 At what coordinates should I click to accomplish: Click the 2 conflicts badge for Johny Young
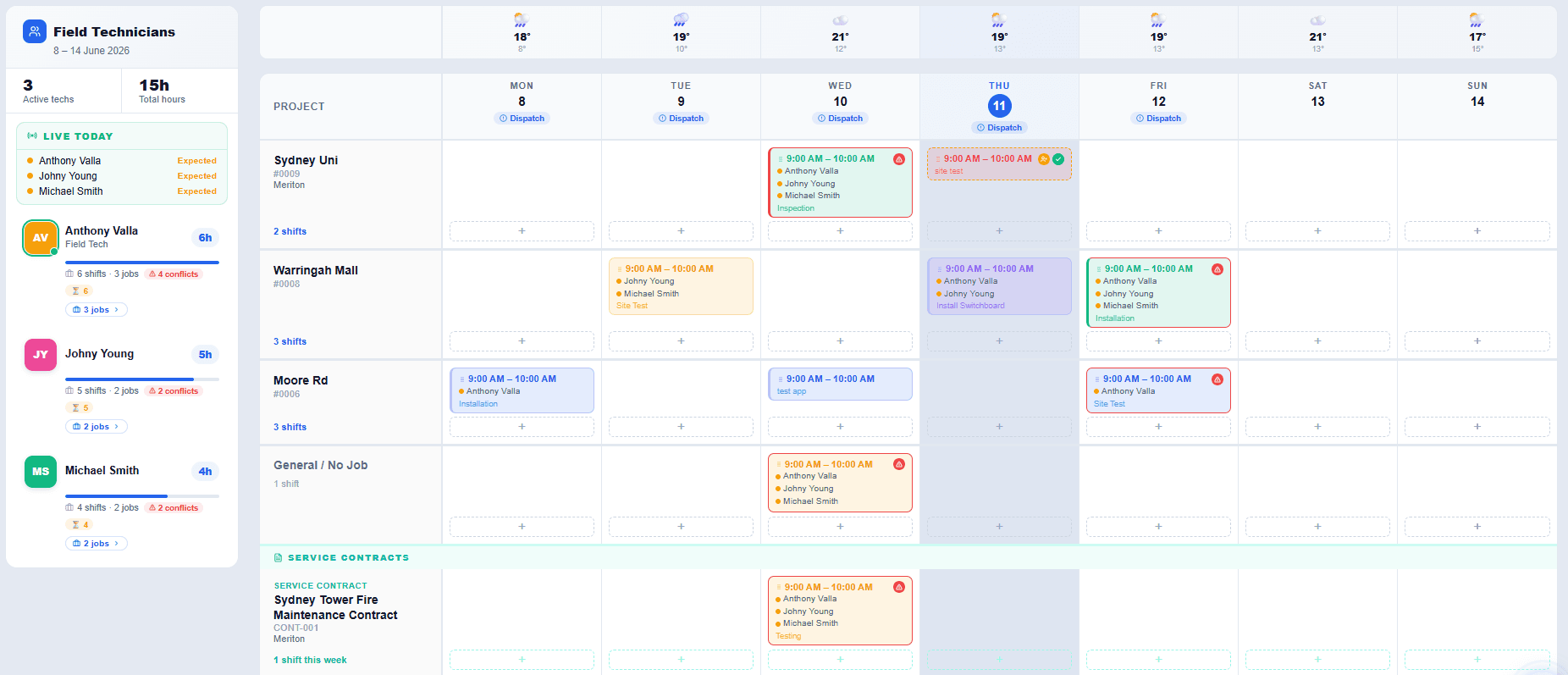(174, 391)
